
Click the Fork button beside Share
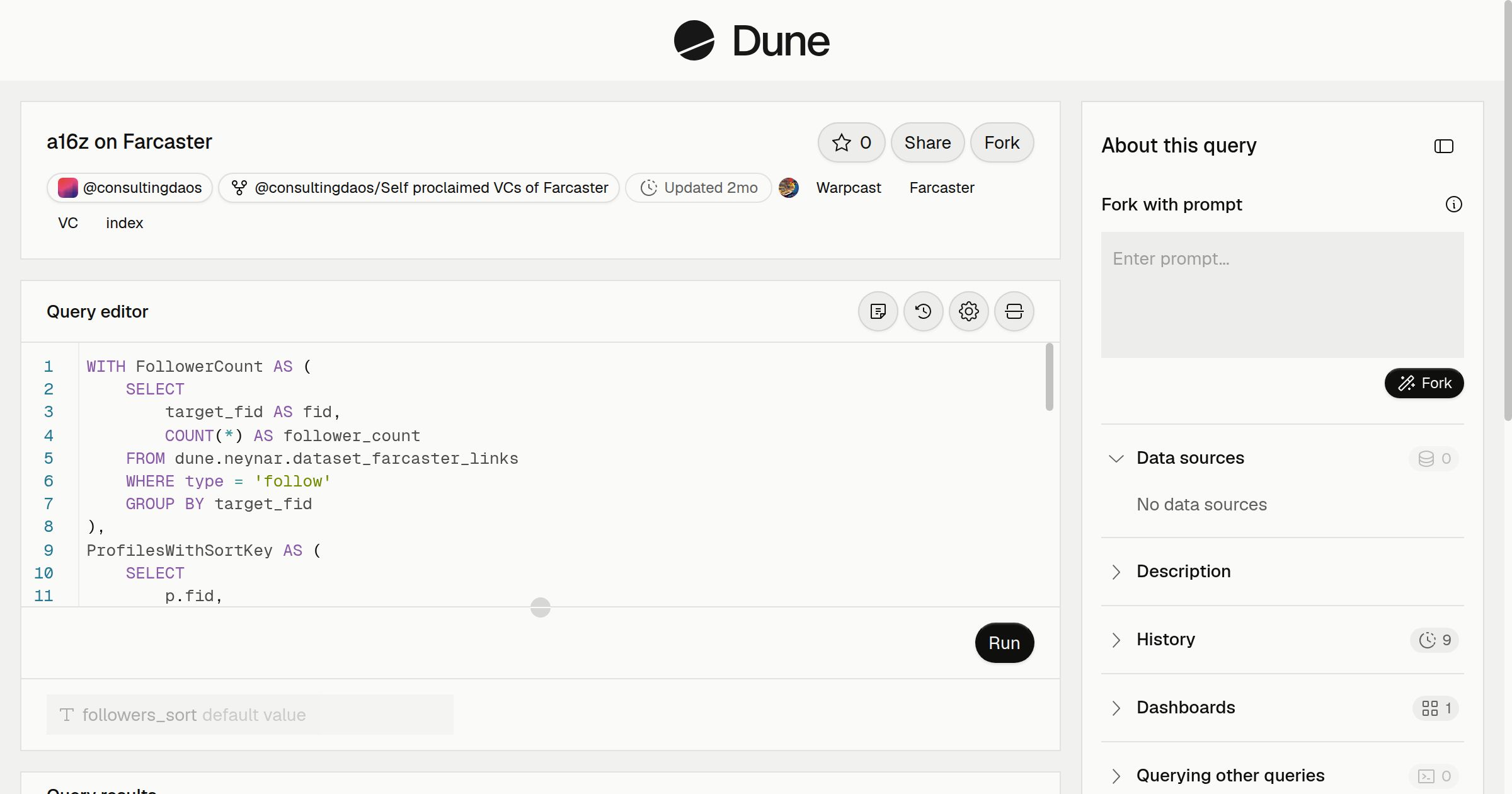[x=1002, y=142]
